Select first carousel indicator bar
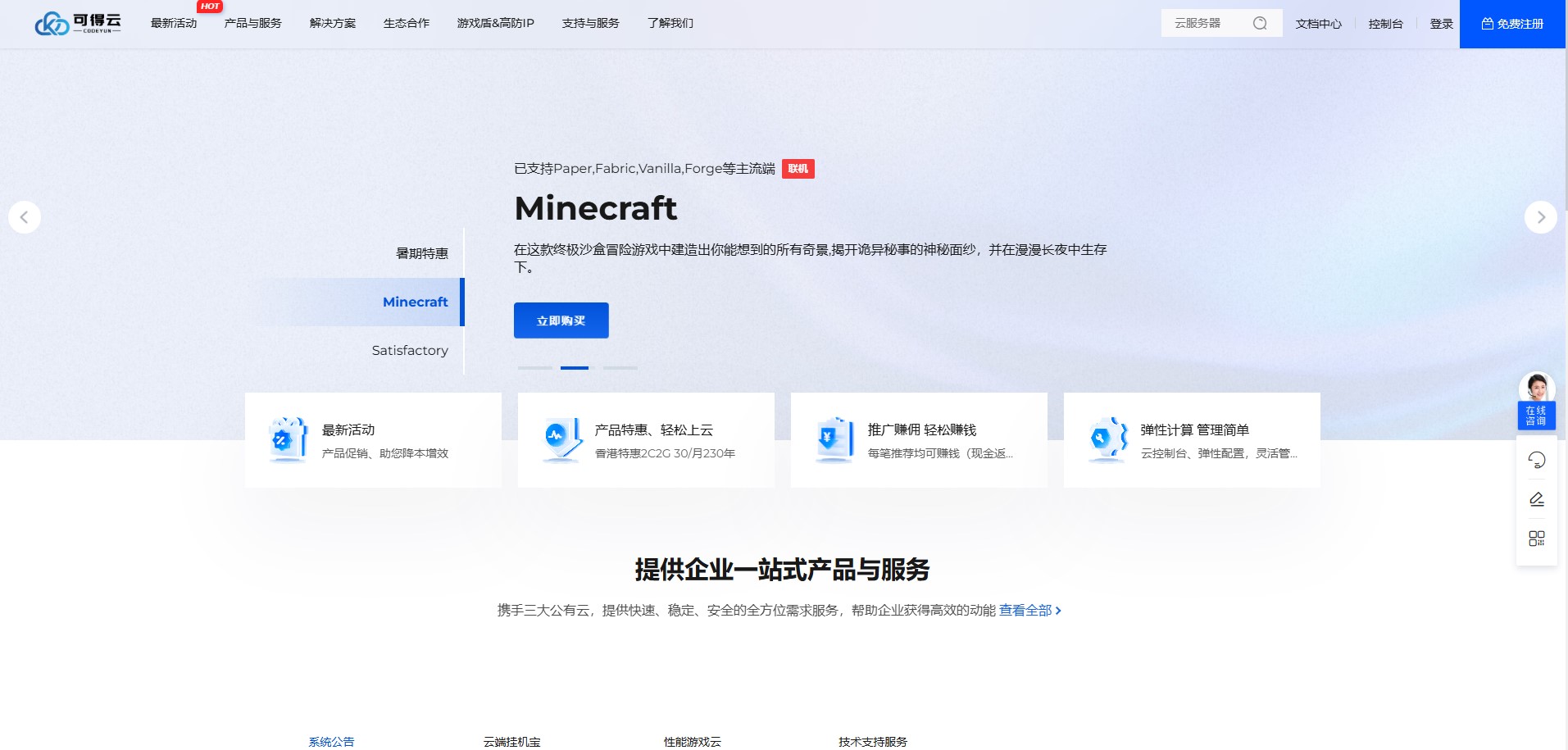Image resolution: width=1568 pixels, height=750 pixels. [535, 368]
